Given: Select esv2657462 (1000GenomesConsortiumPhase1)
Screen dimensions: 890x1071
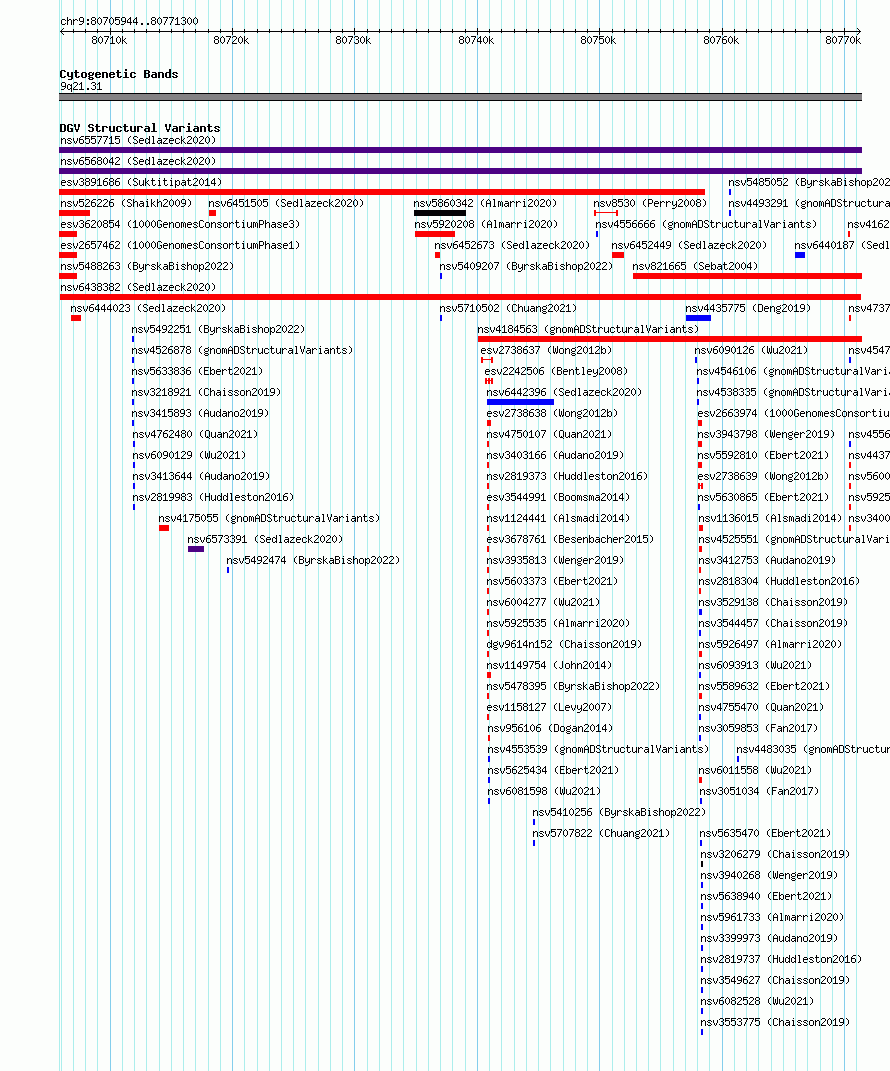Looking at the screenshot, I should (180, 245).
